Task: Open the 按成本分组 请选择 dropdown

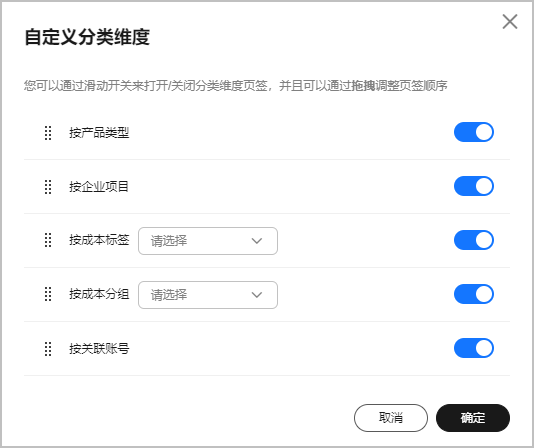Action: click(x=208, y=295)
